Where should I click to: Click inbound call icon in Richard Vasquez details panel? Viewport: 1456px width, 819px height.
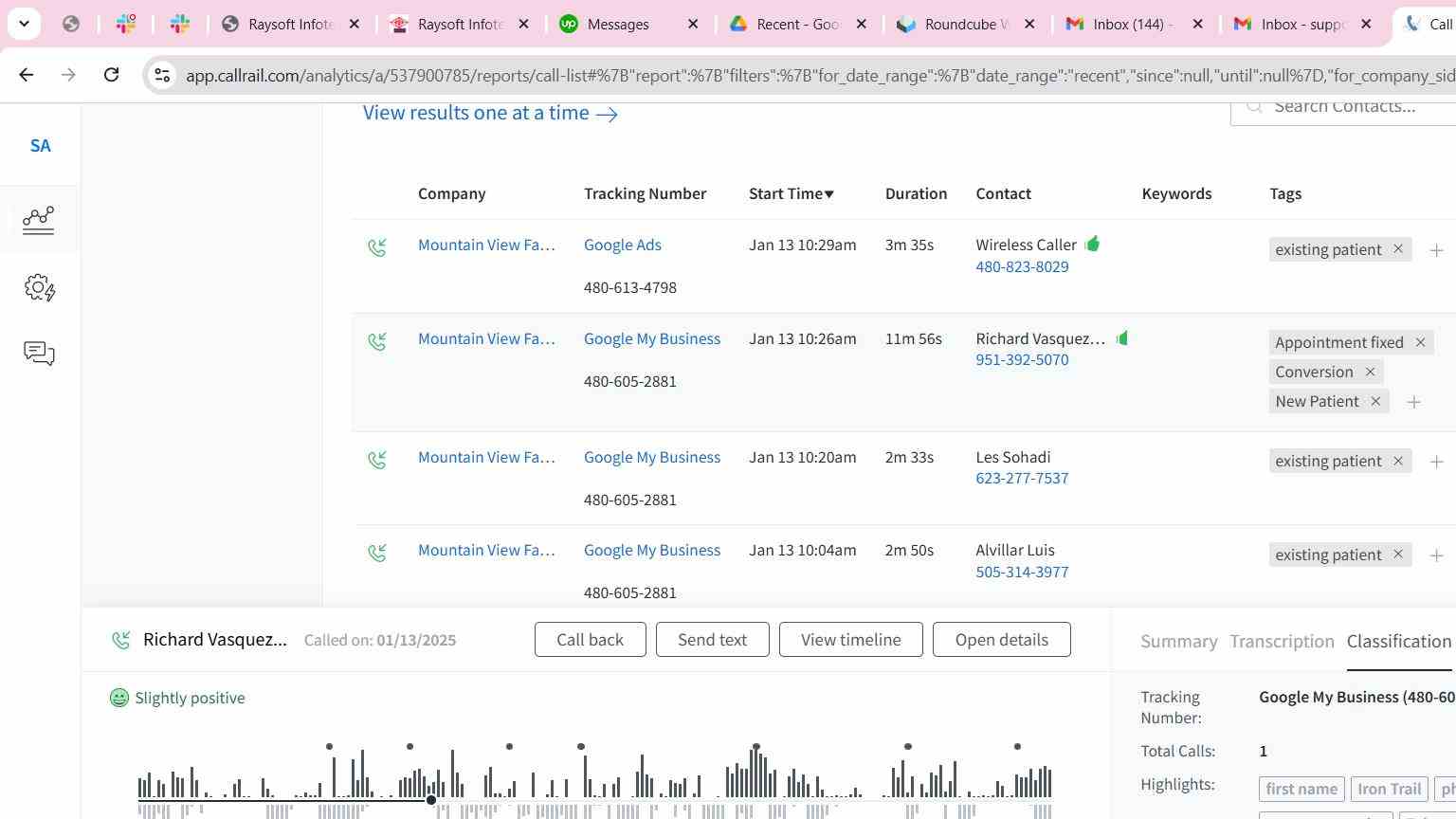click(120, 640)
